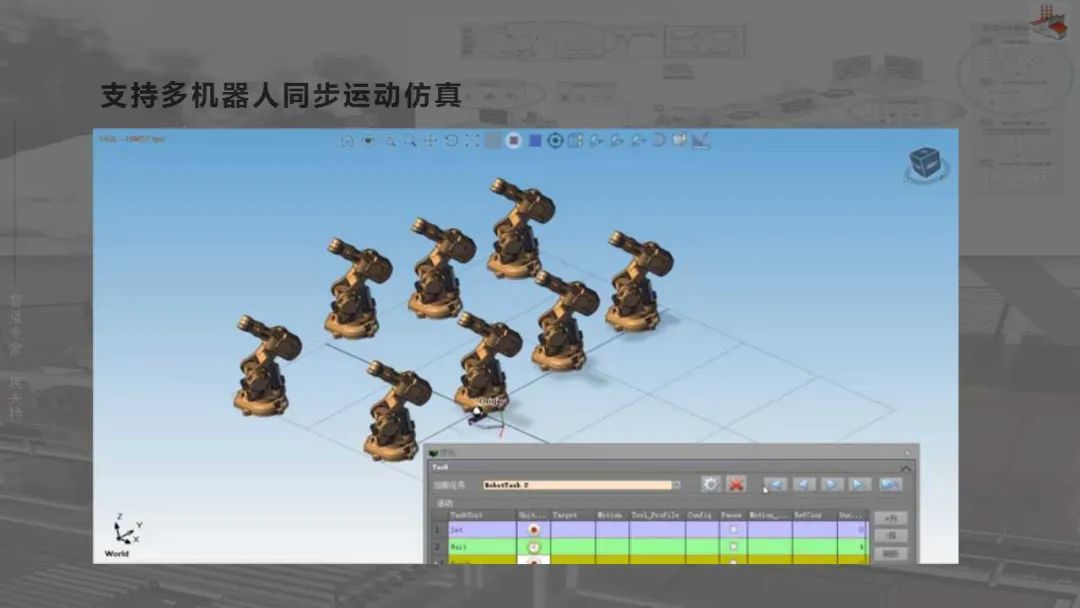Open task settings via gear icon
This screenshot has width=1080, height=608.
(x=710, y=484)
